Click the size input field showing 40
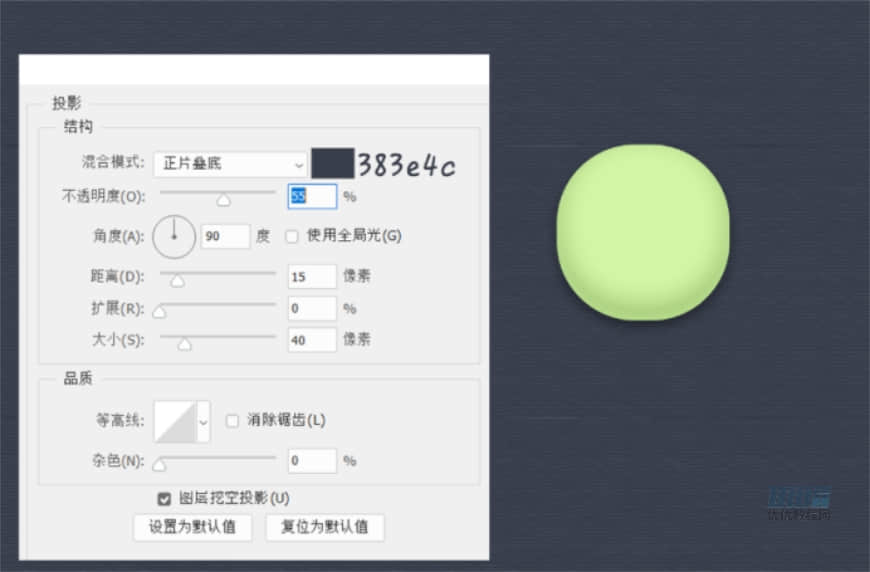This screenshot has height=572, width=870. (312, 340)
